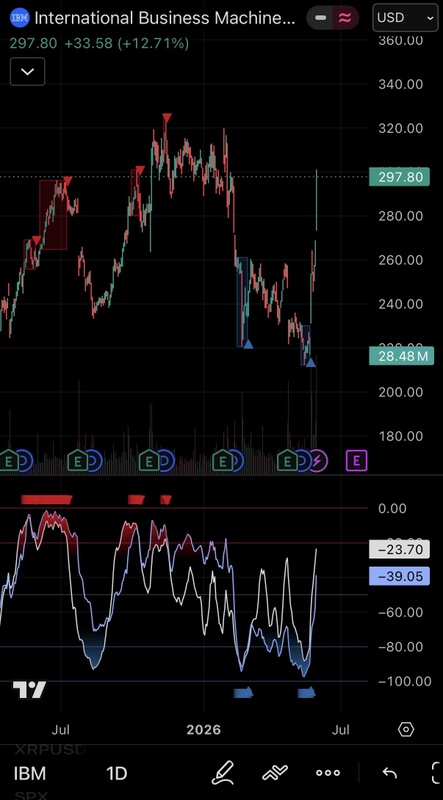This screenshot has height=800, width=443.
Task: Tap the purple upcoming earnings E marker
Action: pyautogui.click(x=356, y=461)
